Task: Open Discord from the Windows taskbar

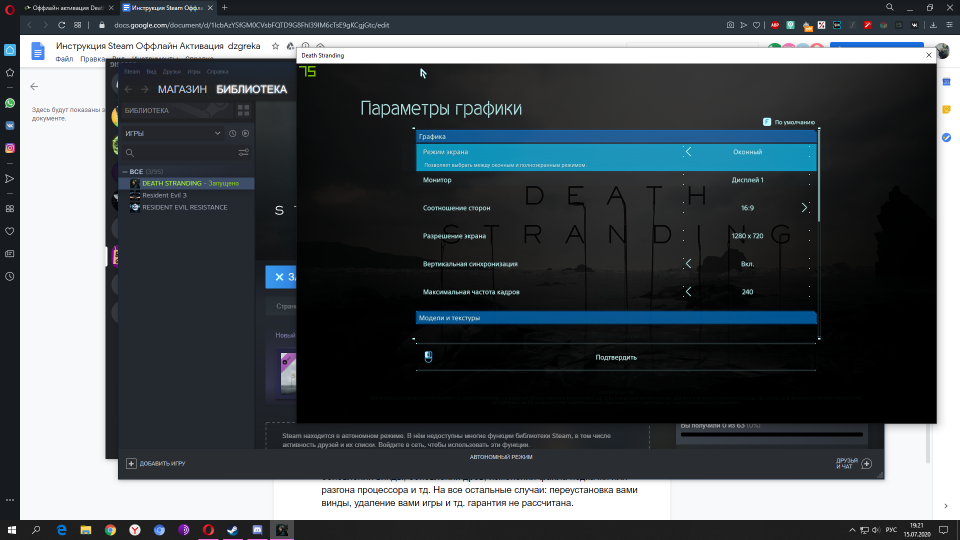Action: coord(257,530)
